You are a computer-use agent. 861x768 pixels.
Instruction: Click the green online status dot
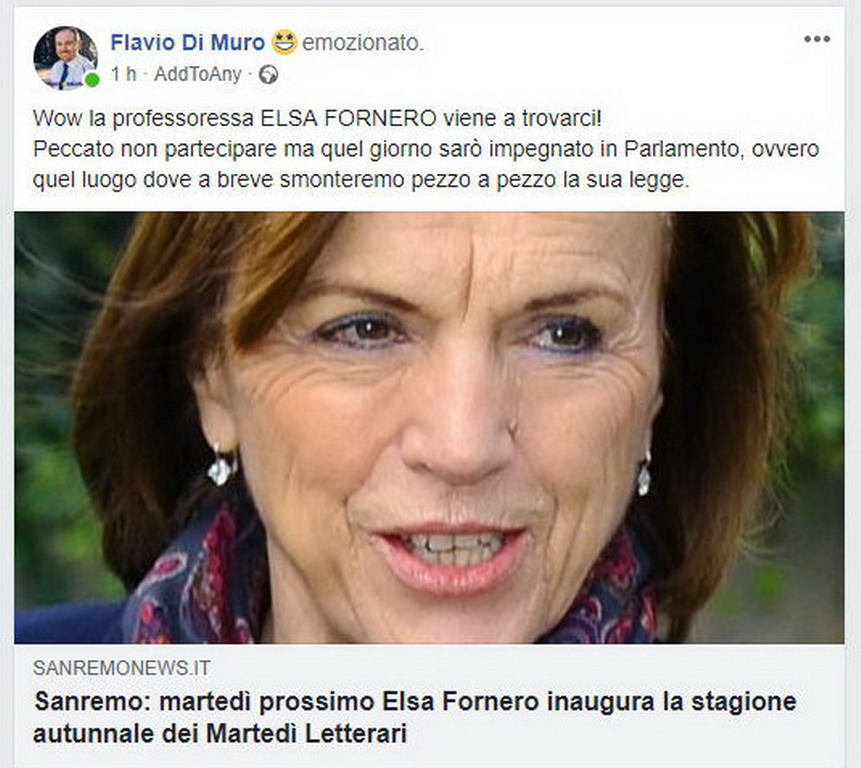[x=92, y=80]
